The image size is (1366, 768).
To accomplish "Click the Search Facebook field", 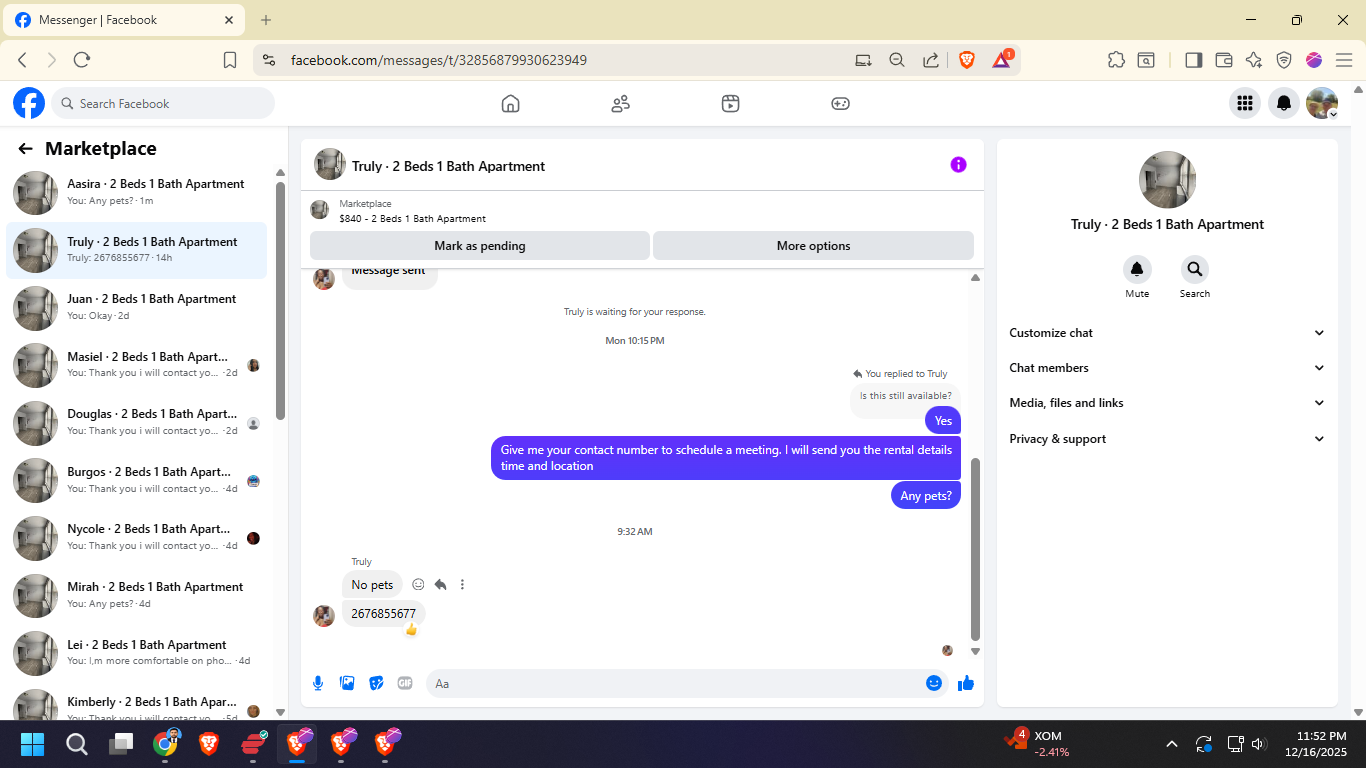I will (x=163, y=103).
